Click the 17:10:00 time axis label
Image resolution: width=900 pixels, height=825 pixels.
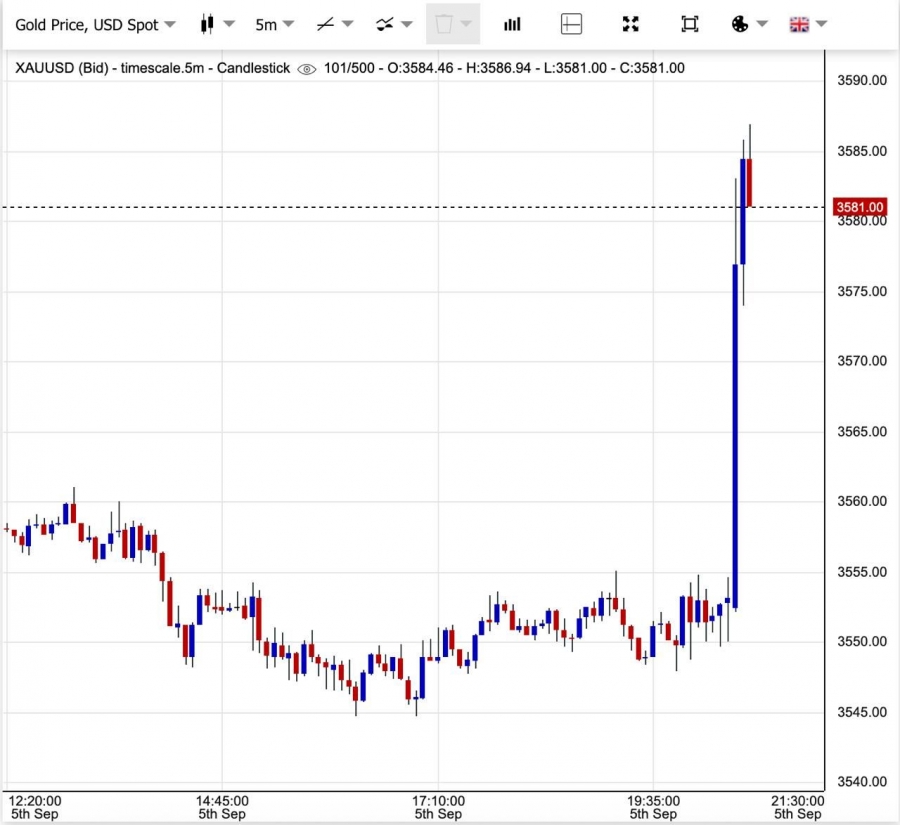click(x=438, y=800)
